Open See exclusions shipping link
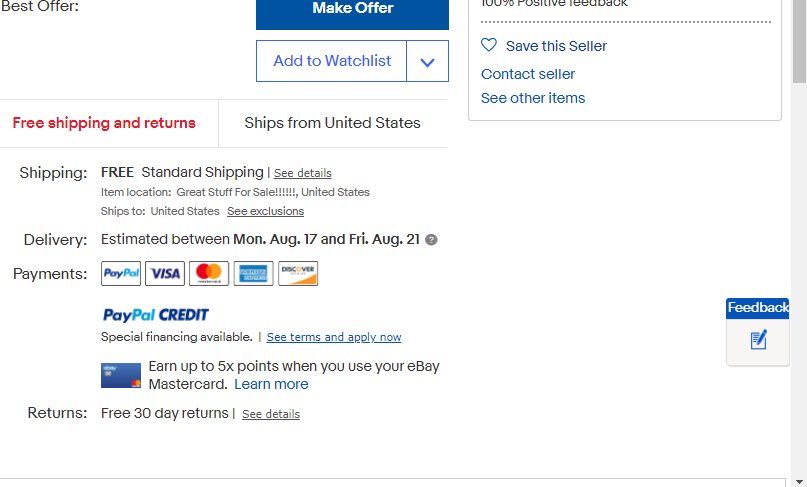Image resolution: width=807 pixels, height=487 pixels. (x=266, y=211)
